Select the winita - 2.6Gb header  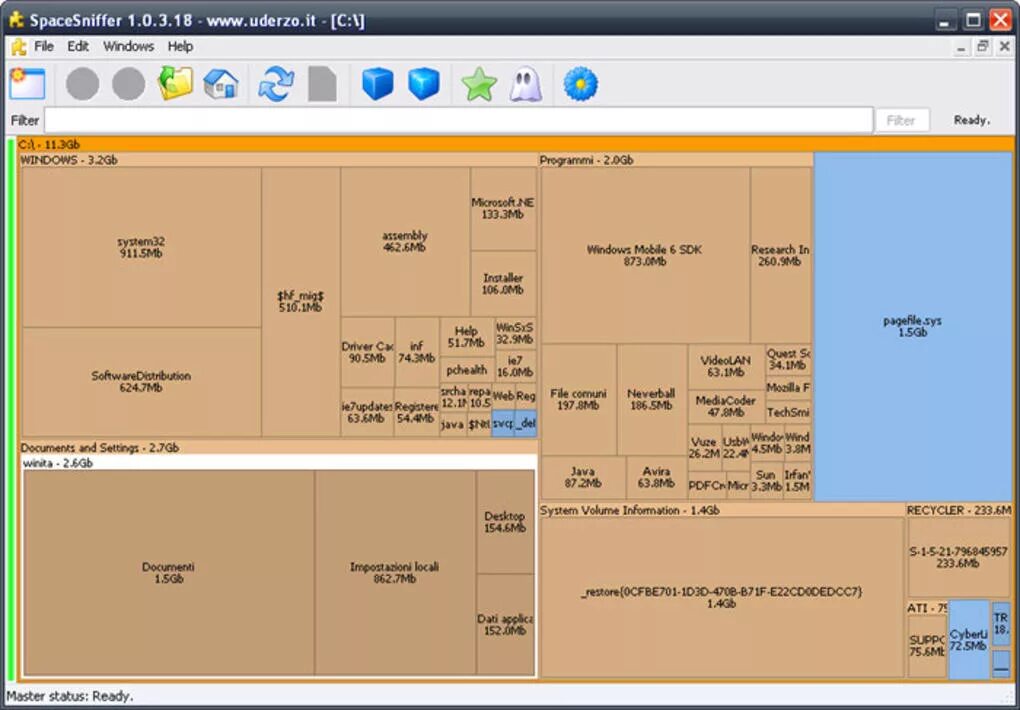(278, 463)
